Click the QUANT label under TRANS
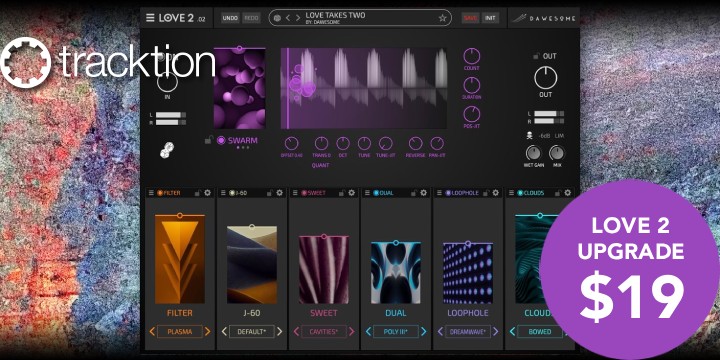 click(x=321, y=165)
